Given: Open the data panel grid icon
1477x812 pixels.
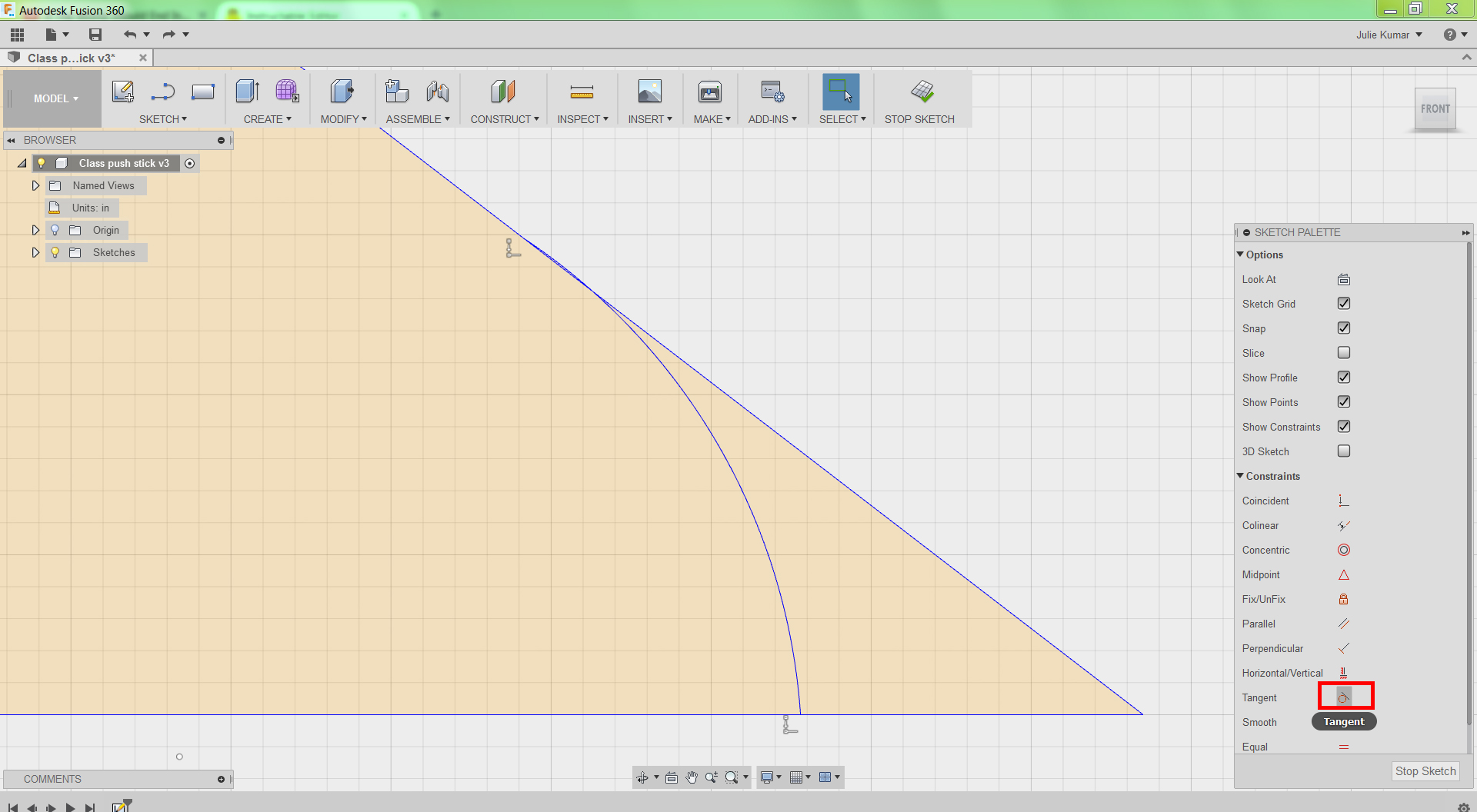Looking at the screenshot, I should [x=17, y=35].
